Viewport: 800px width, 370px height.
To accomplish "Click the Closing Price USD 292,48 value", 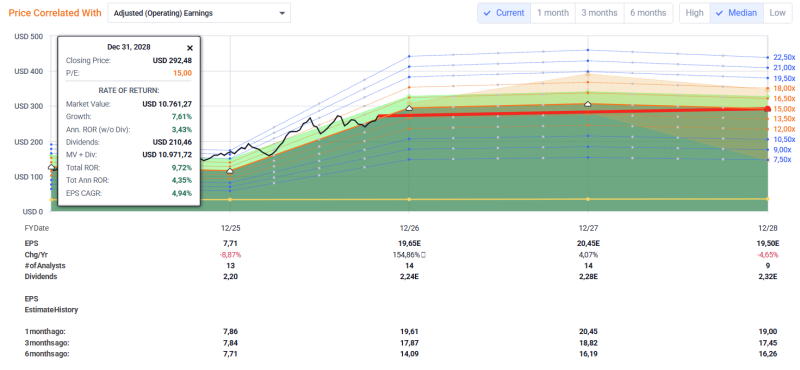I will pos(172,61).
